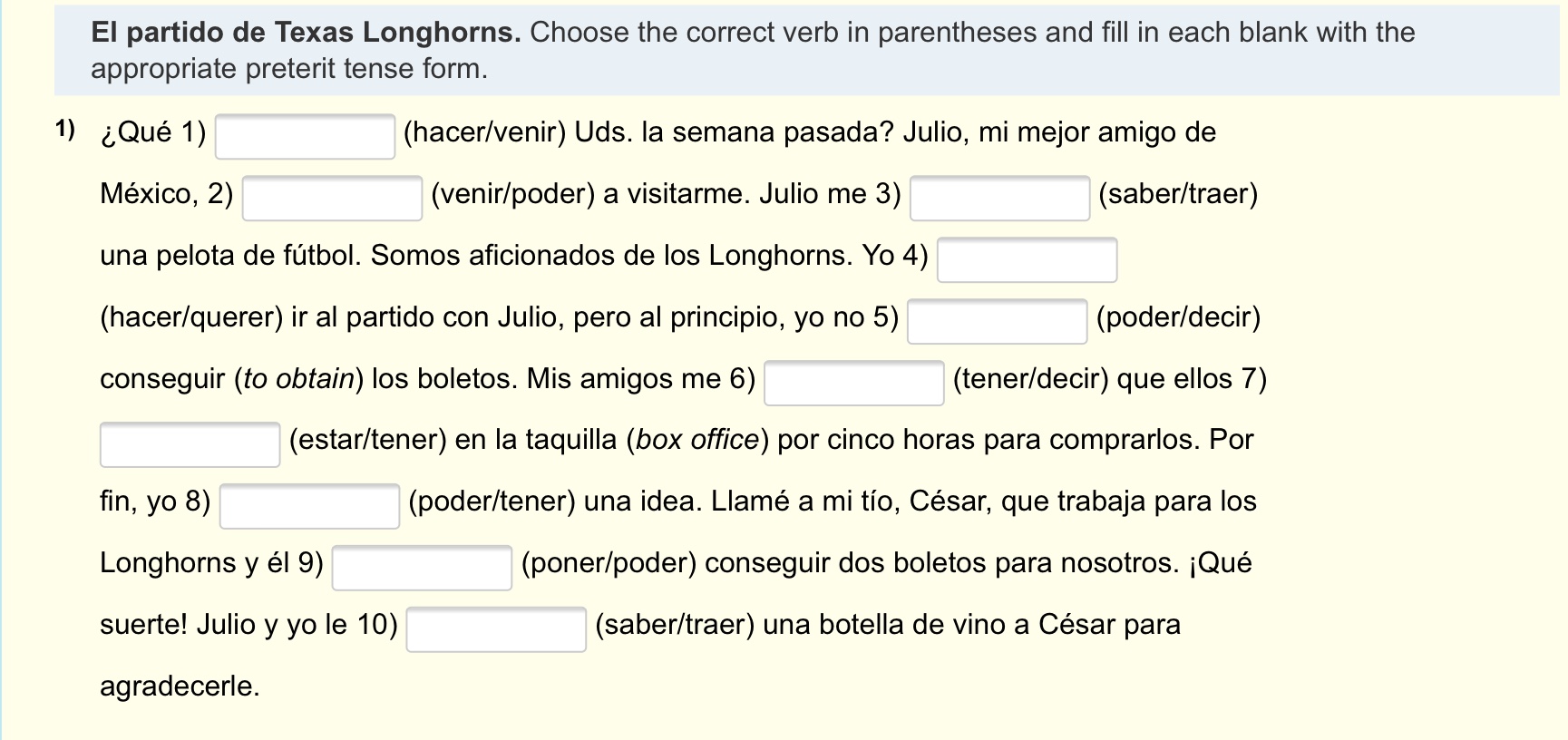Screen dimensions: 1568x740
Task: Click blank 10 after 'Julio y yo le'
Action: 496,629
